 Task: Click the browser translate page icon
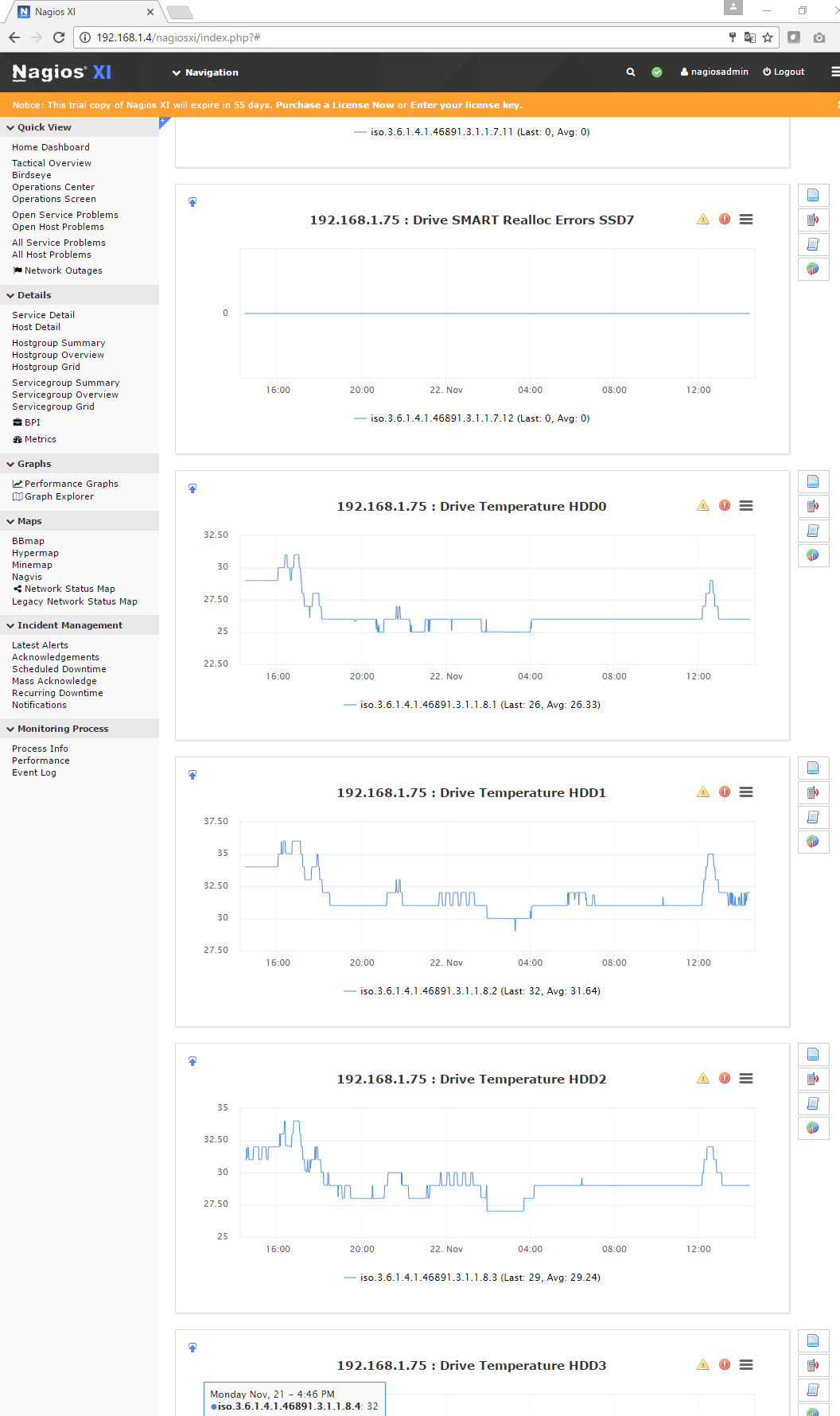click(750, 37)
